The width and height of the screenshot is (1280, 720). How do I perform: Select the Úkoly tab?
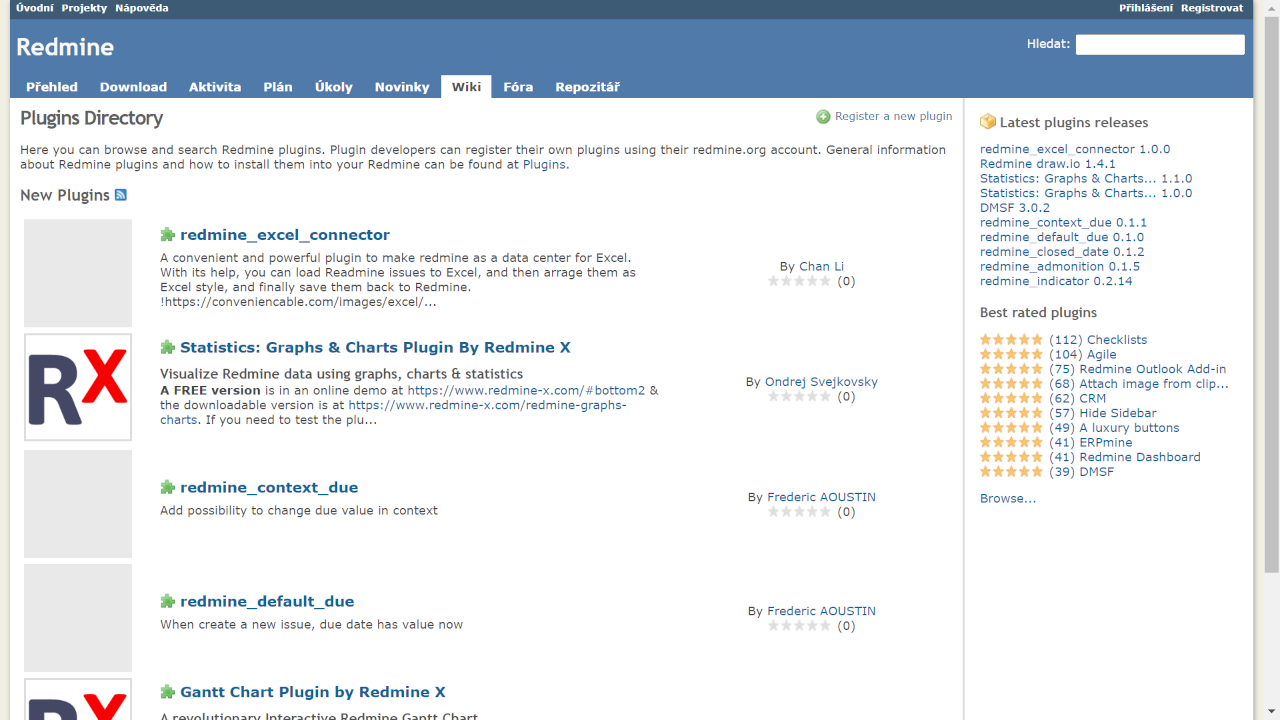pos(333,87)
